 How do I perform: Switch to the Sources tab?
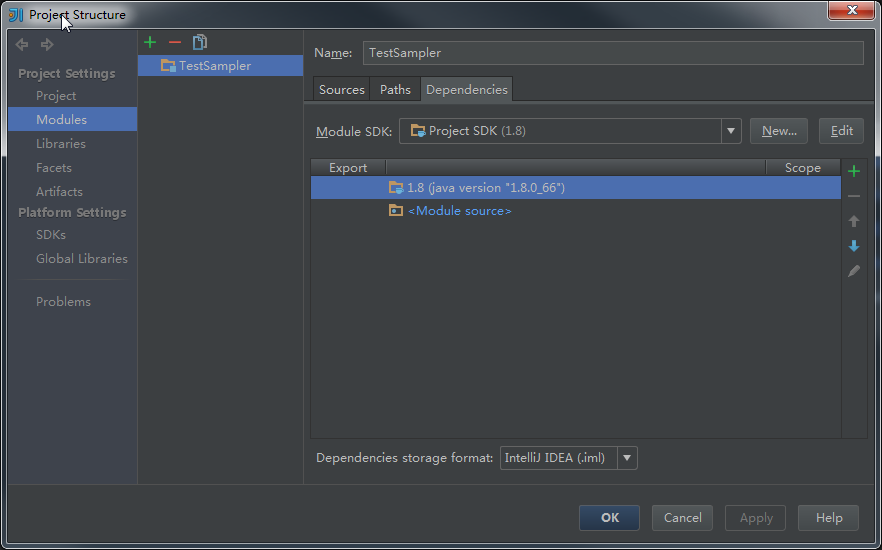click(x=341, y=89)
